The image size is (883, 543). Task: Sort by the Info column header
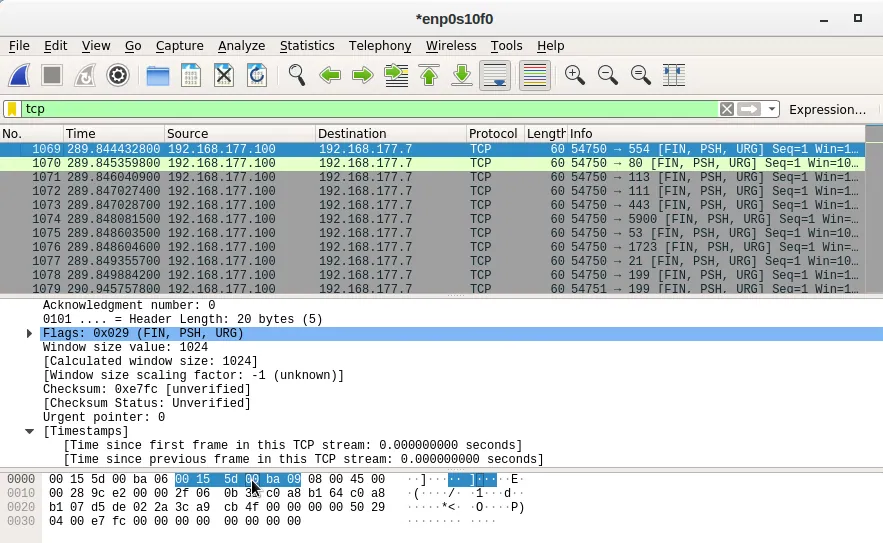(x=716, y=133)
